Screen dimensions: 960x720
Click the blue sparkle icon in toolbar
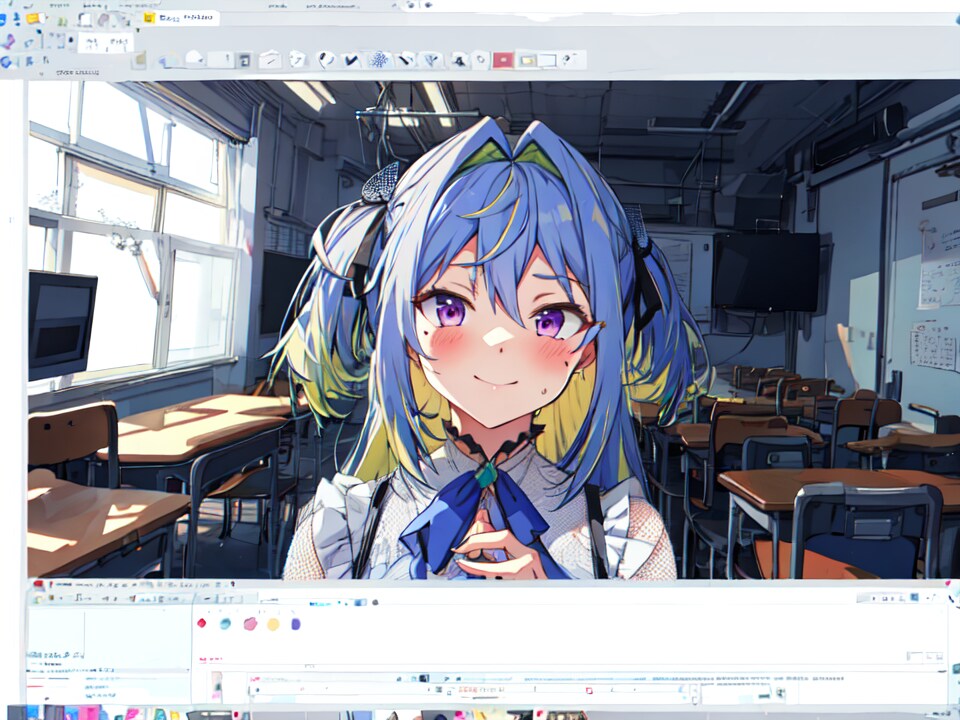click(379, 60)
